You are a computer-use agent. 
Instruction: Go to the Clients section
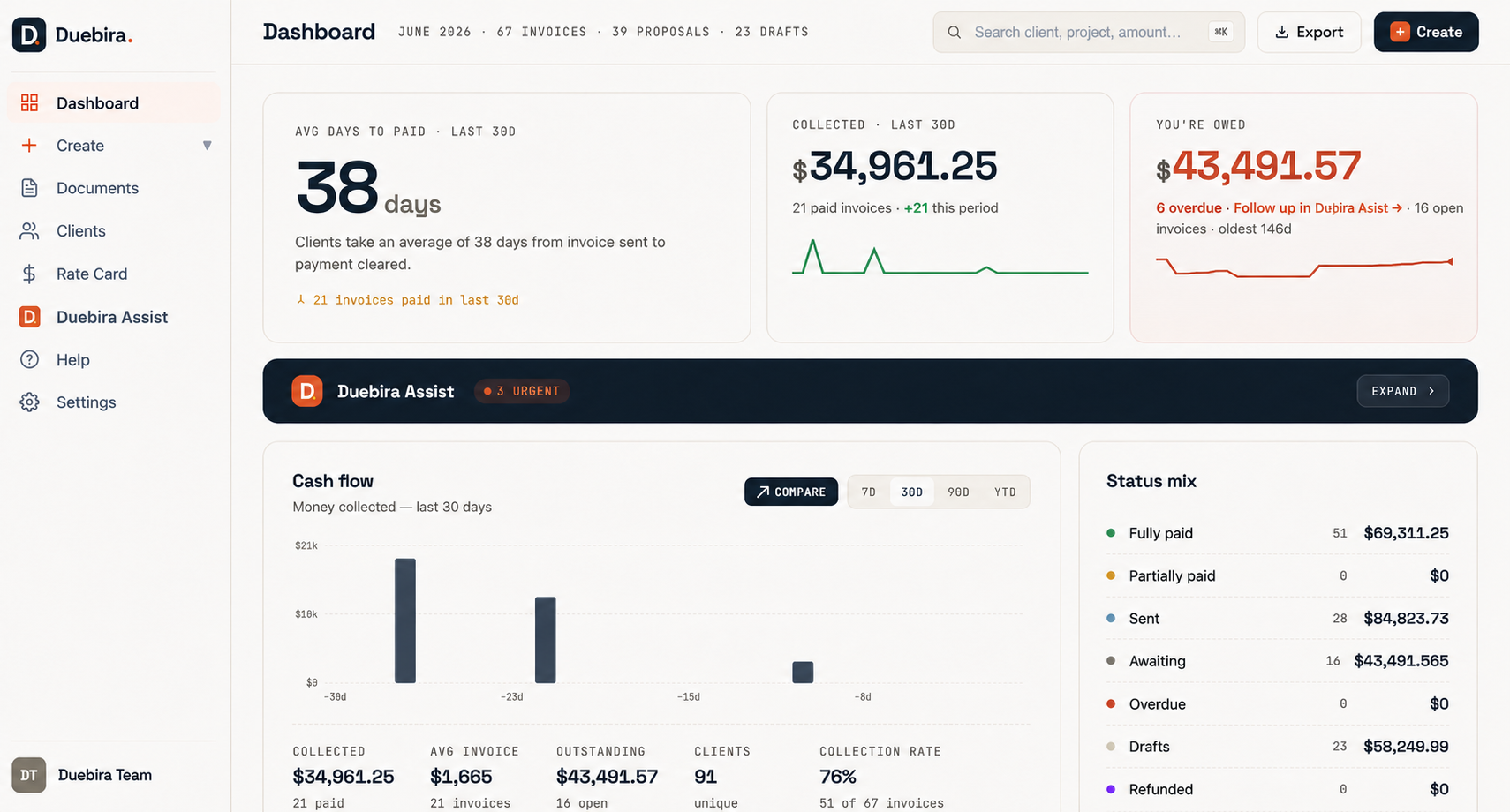(x=114, y=231)
